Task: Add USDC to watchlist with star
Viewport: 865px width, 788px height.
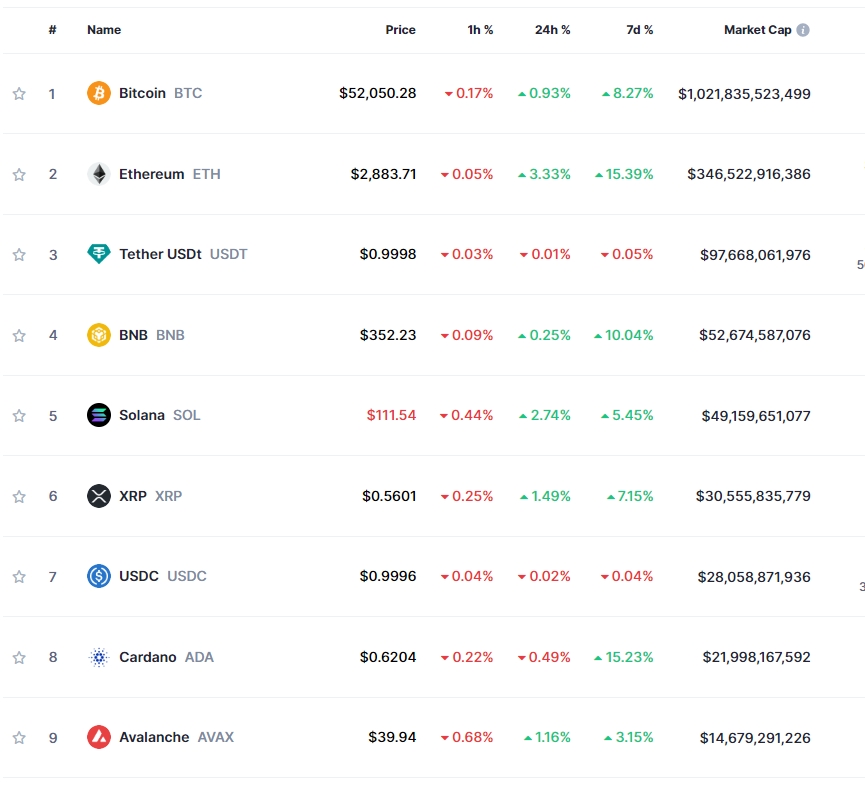Action: pos(19,577)
